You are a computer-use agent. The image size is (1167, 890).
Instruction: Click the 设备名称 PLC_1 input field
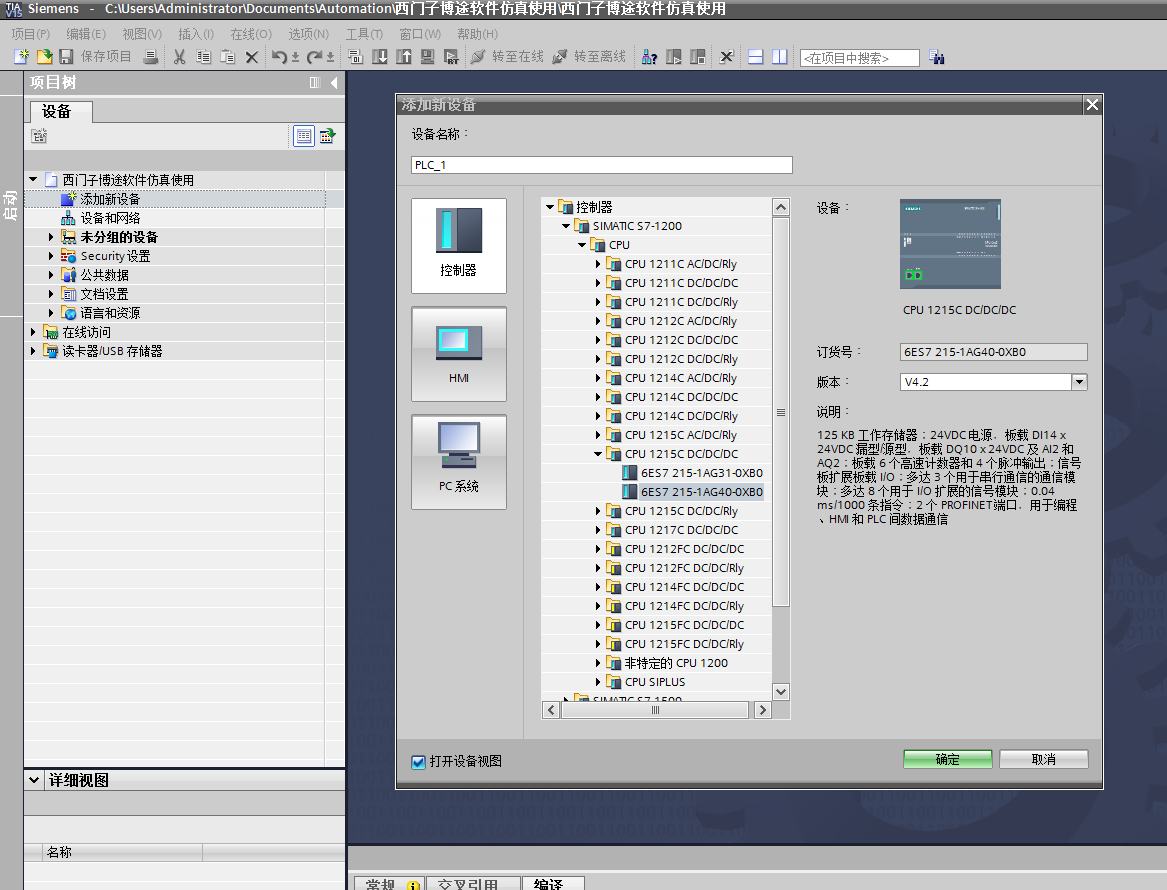click(601, 165)
